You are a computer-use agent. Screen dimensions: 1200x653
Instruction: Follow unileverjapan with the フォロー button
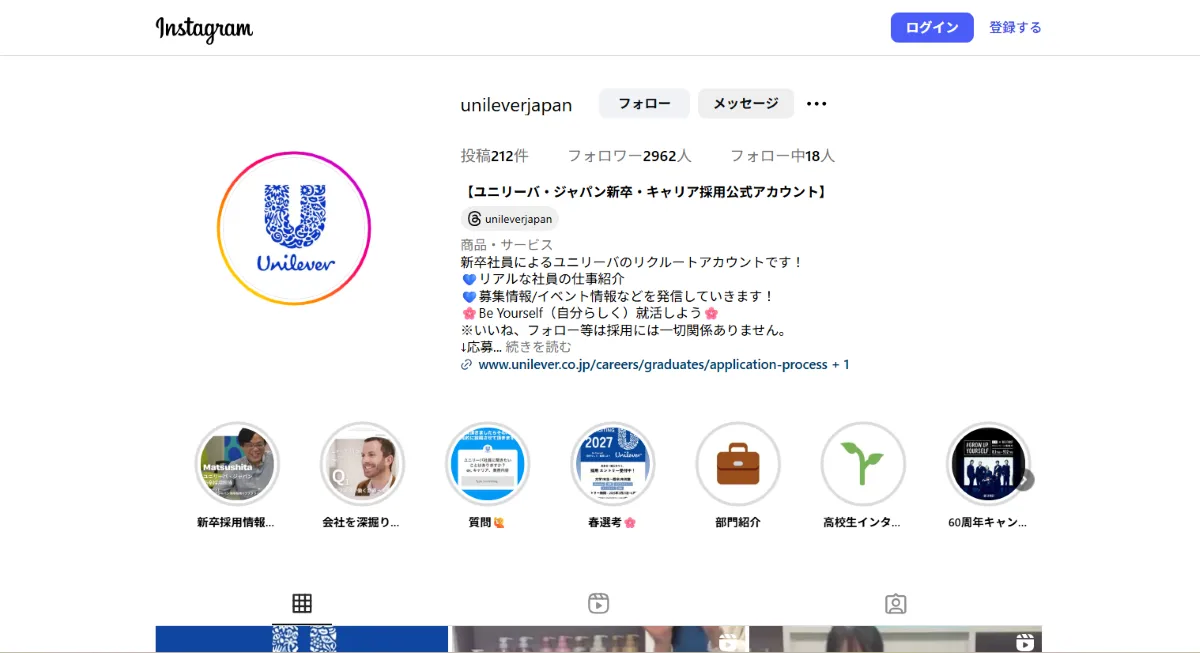[x=644, y=104]
